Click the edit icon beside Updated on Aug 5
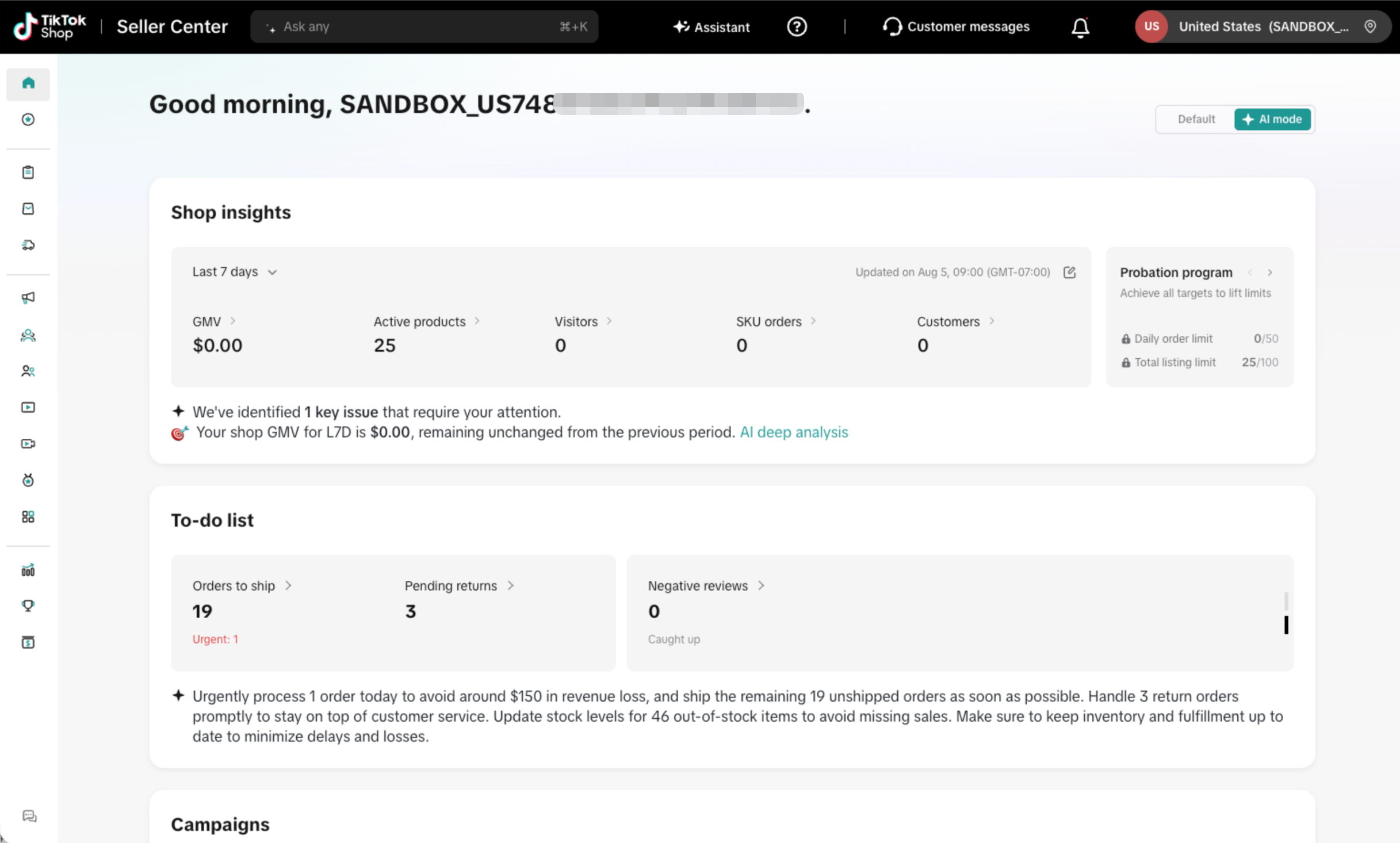This screenshot has width=1400, height=843. coord(1070,272)
